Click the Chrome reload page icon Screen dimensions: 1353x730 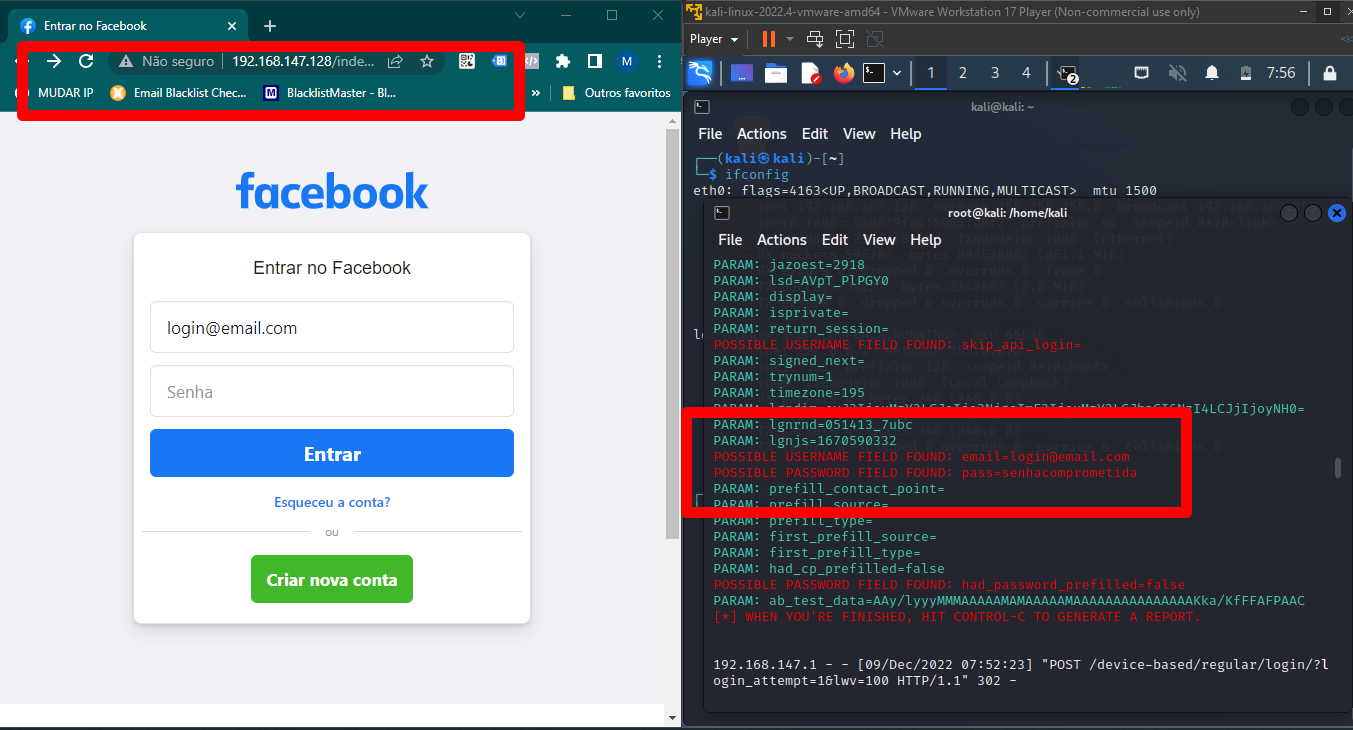click(86, 61)
